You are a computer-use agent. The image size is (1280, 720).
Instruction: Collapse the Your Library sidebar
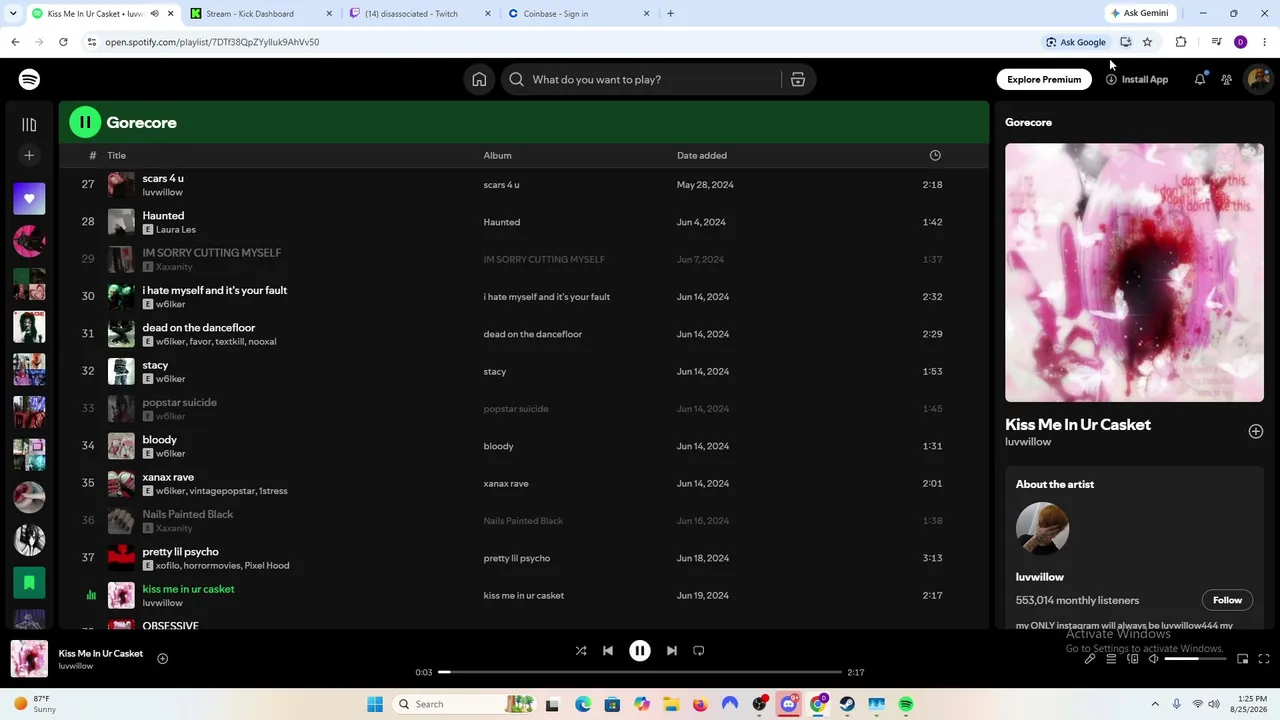29,125
